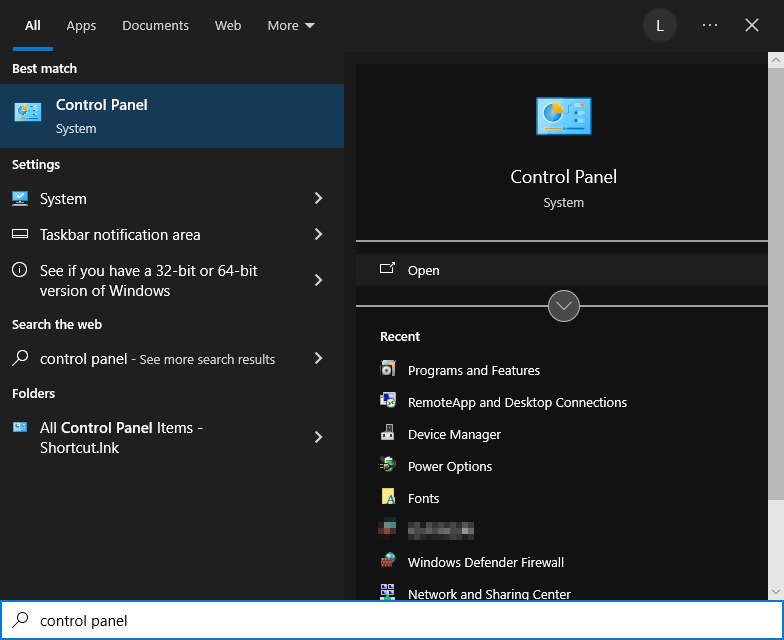Open the three-dot options menu
784x640 pixels.
pyautogui.click(x=710, y=25)
